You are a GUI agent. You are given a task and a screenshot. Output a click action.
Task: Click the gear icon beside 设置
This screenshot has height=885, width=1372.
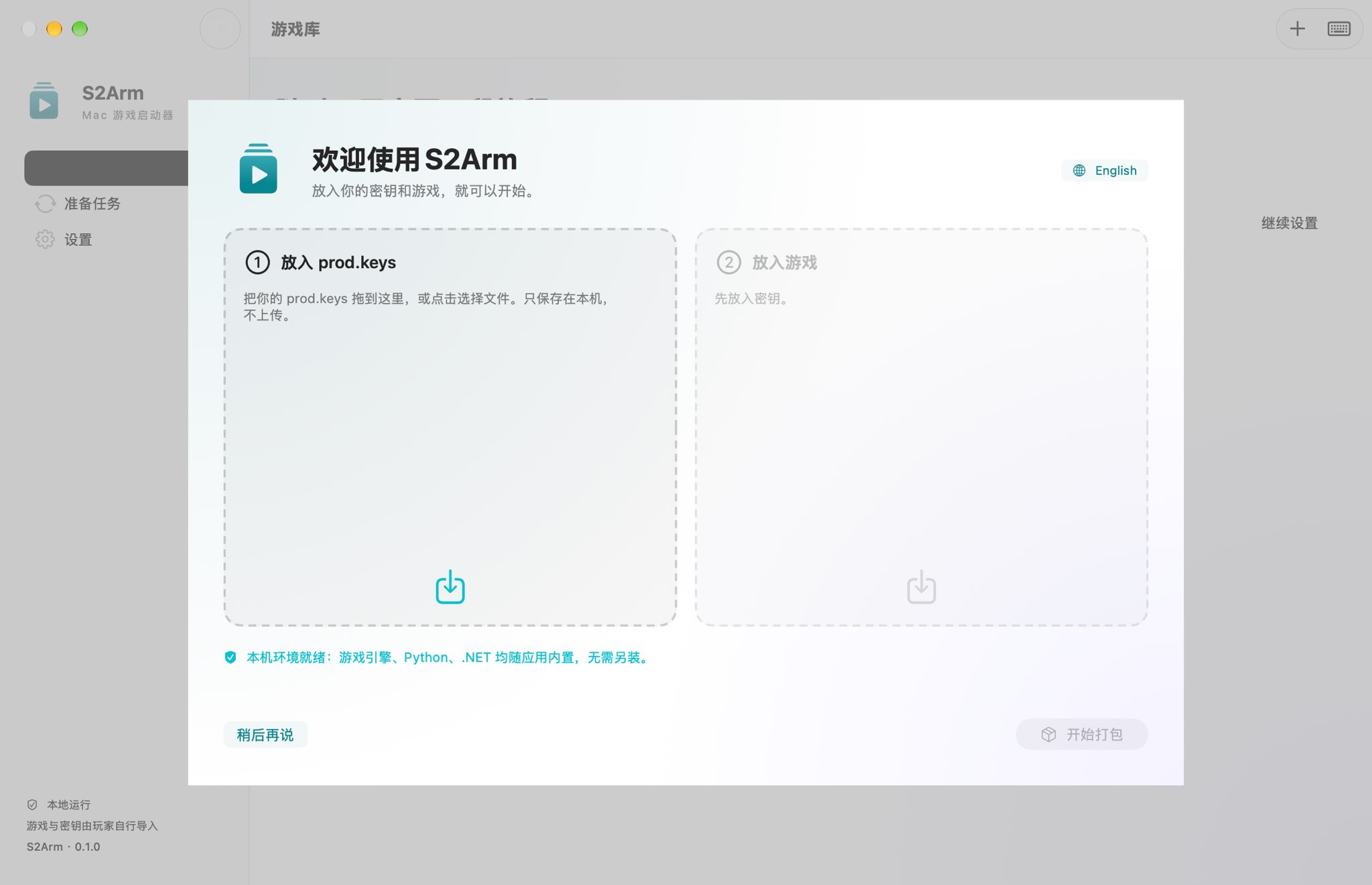click(45, 239)
